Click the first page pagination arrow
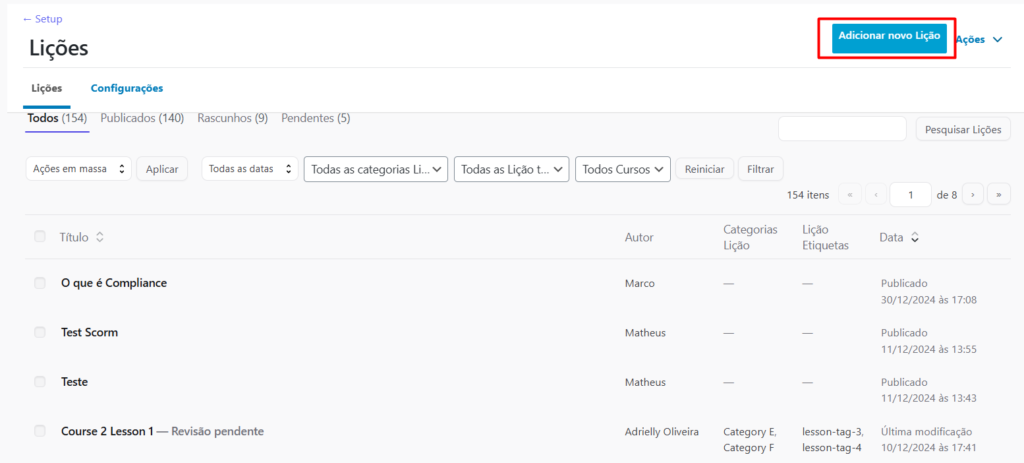This screenshot has height=463, width=1024. 850,195
